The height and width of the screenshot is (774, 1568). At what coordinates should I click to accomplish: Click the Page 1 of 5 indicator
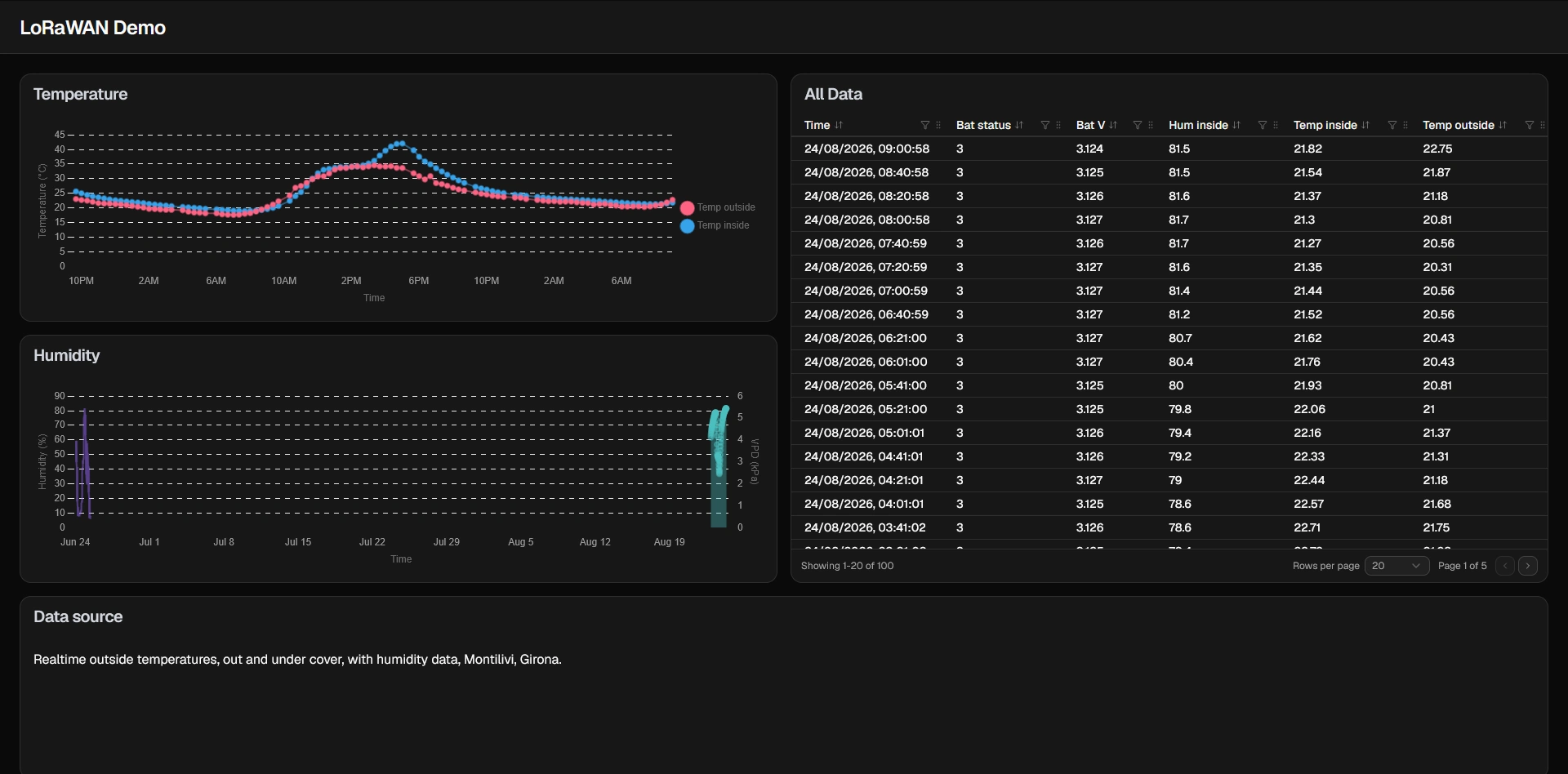(1462, 566)
